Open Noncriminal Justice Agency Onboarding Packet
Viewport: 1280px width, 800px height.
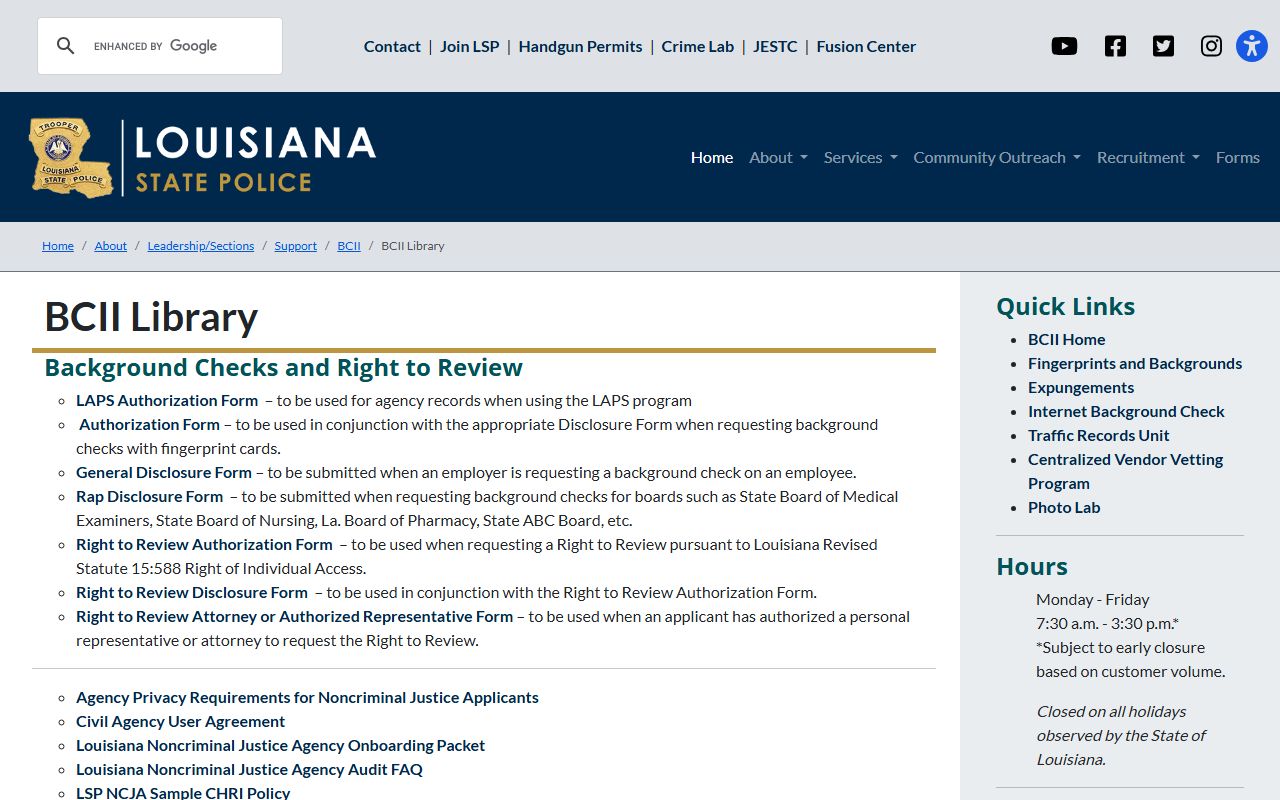click(x=280, y=745)
